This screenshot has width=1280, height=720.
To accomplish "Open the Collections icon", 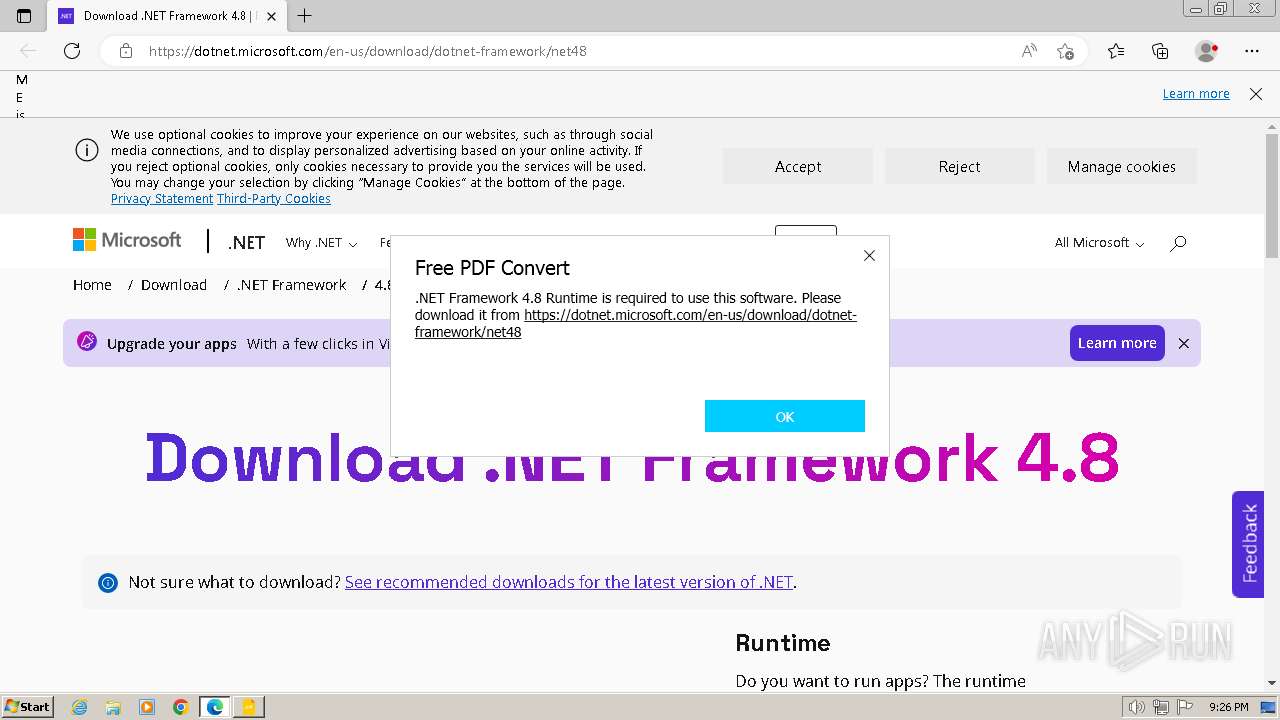I will tap(1160, 51).
